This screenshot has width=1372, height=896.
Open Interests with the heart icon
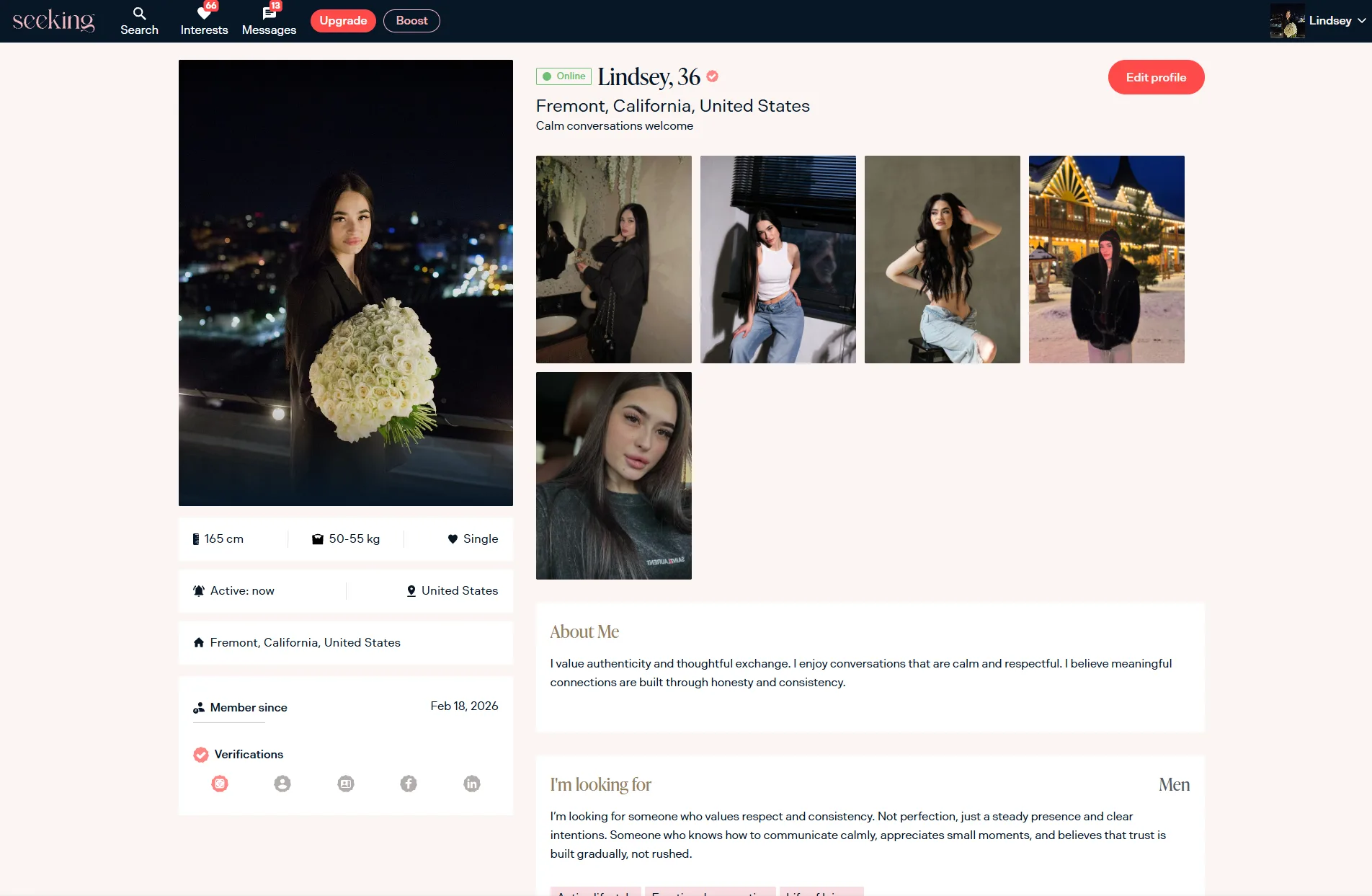[x=204, y=14]
